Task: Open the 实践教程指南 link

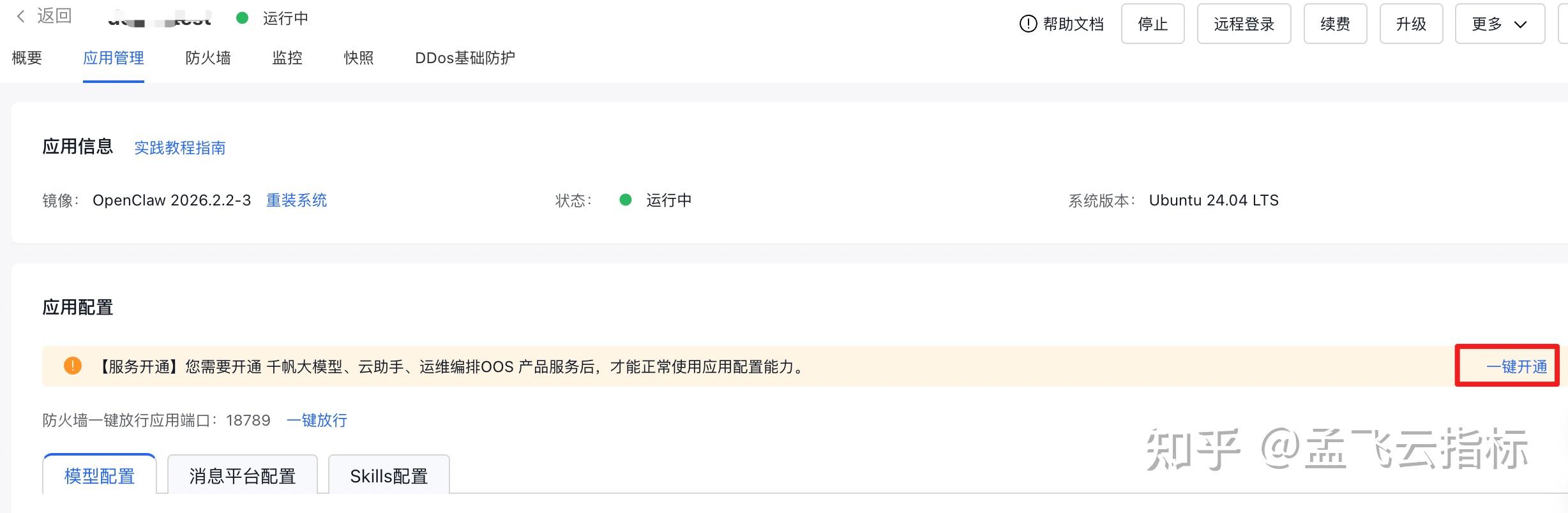Action: [x=179, y=148]
